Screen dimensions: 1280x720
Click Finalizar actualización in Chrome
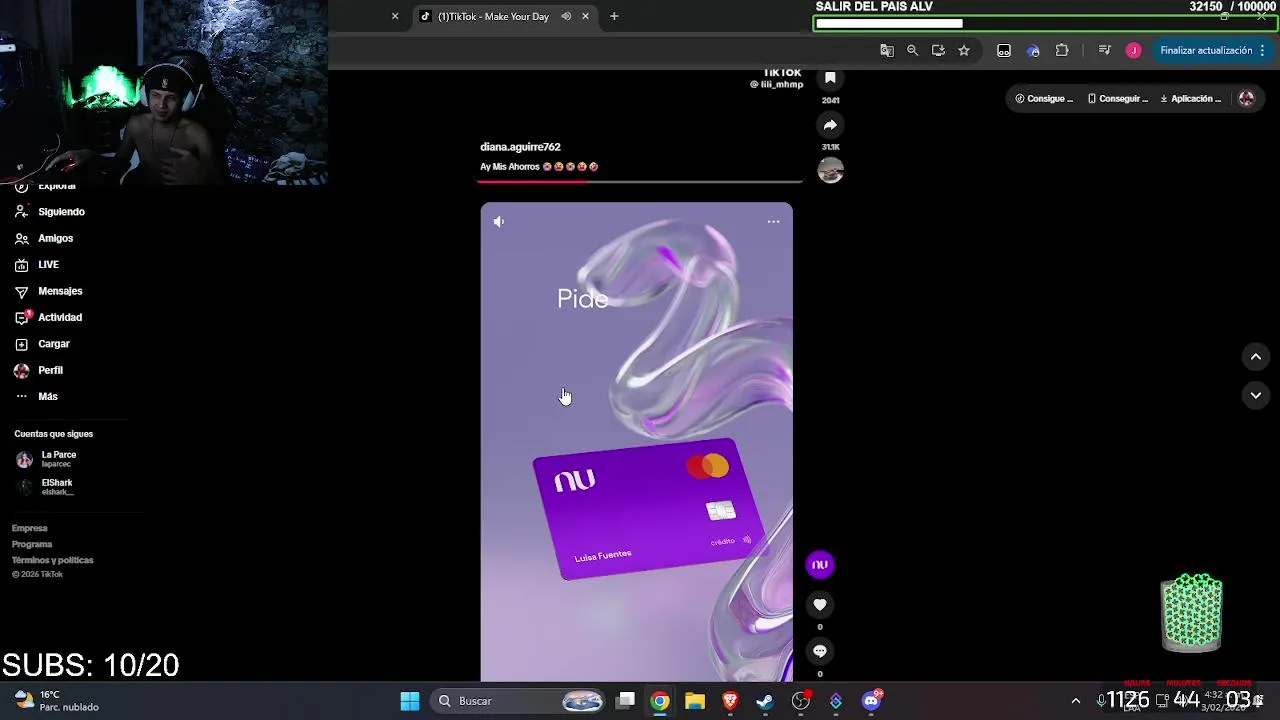(x=1206, y=50)
